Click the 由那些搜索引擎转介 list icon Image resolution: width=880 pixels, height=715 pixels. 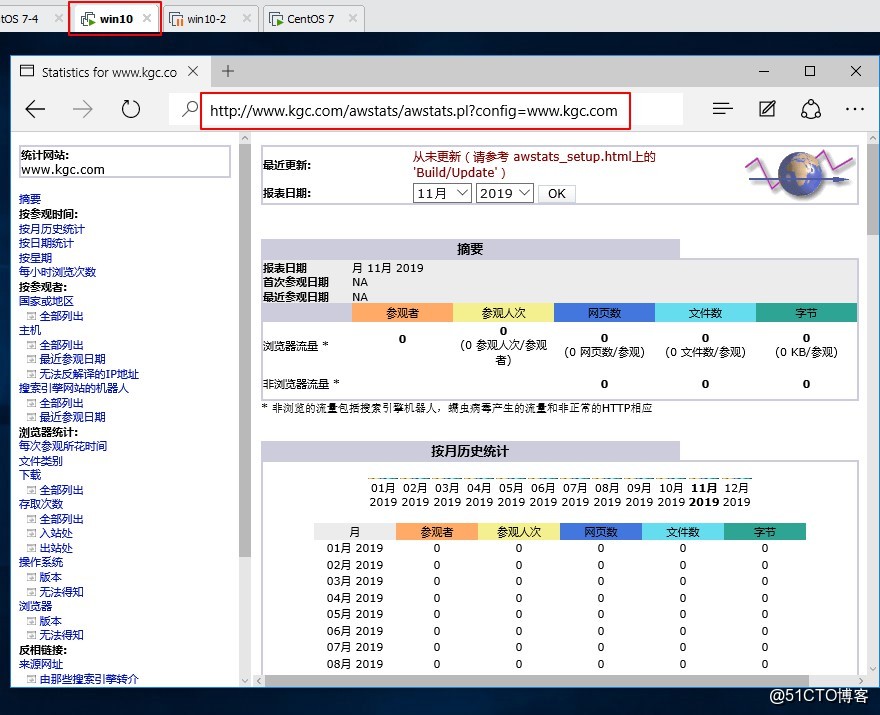[31, 679]
